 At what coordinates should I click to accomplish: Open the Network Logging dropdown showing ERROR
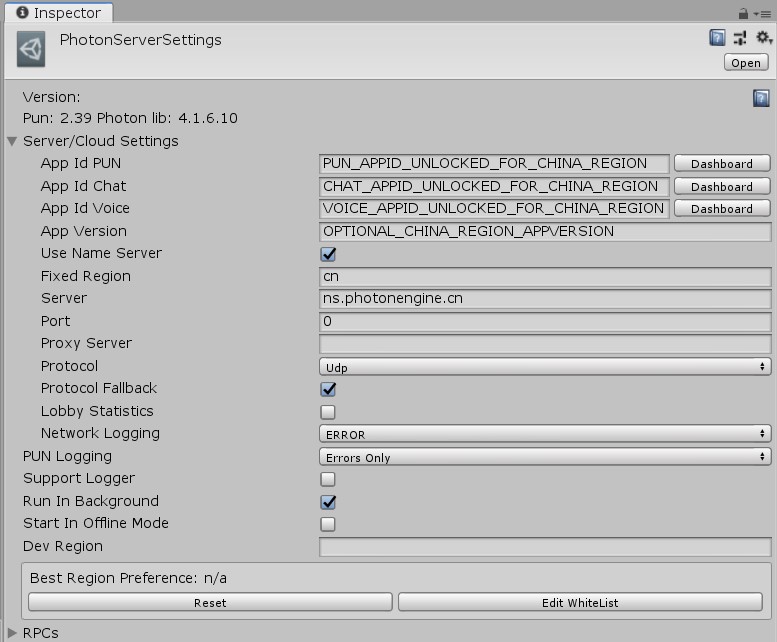pos(545,434)
